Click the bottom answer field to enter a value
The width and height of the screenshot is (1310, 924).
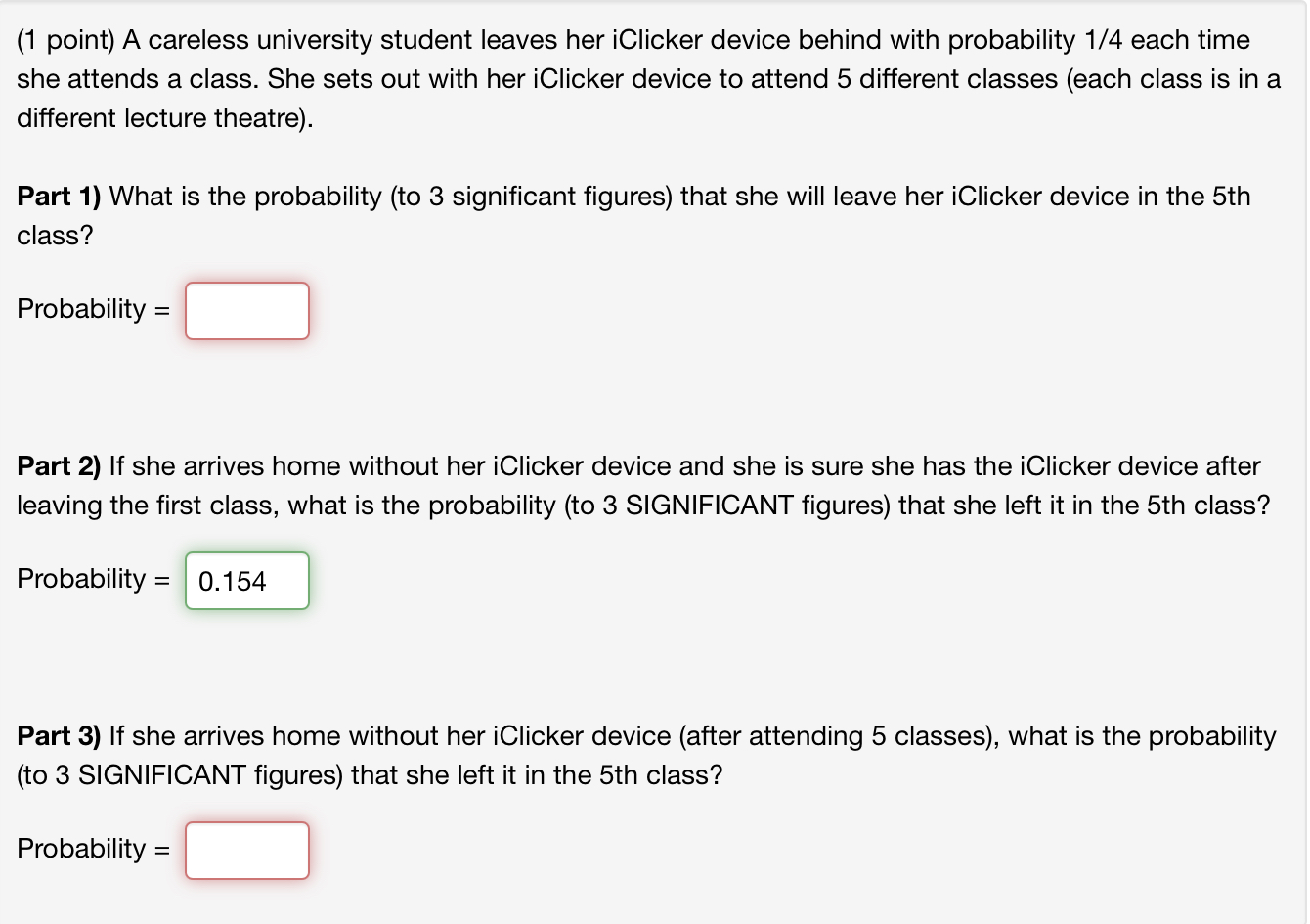pos(246,851)
